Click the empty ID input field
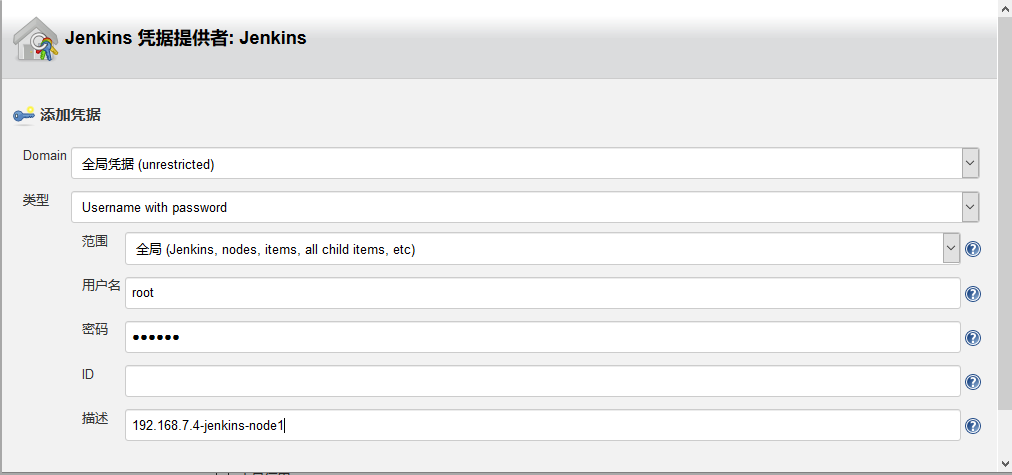1012x475 pixels. 542,381
